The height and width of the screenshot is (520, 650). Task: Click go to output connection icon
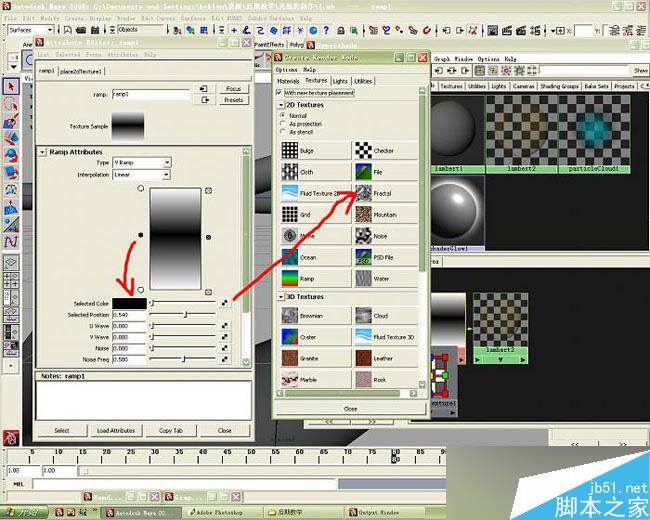205,100
